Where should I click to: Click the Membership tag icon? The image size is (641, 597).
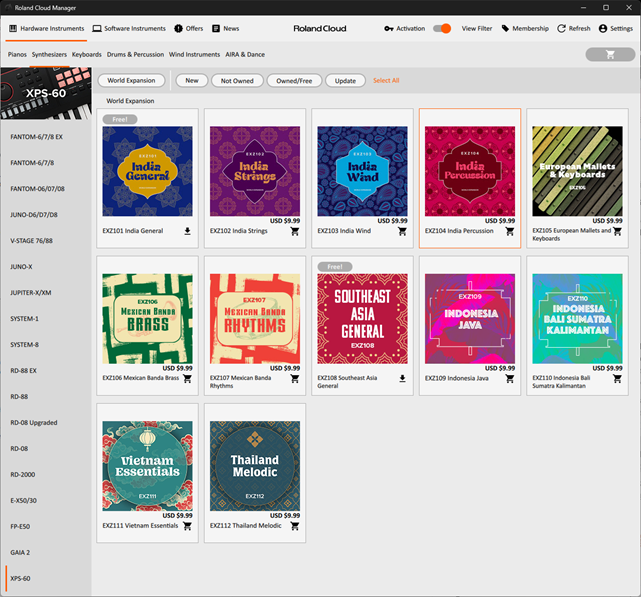coord(505,29)
